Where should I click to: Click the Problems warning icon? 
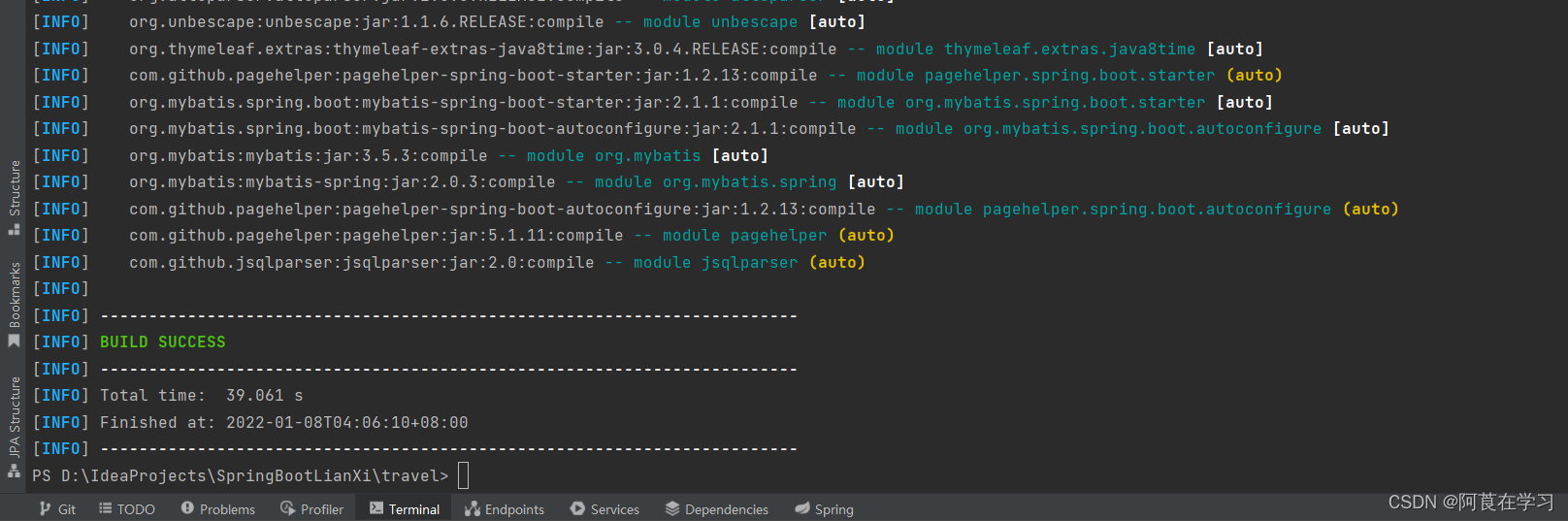pyautogui.click(x=187, y=508)
